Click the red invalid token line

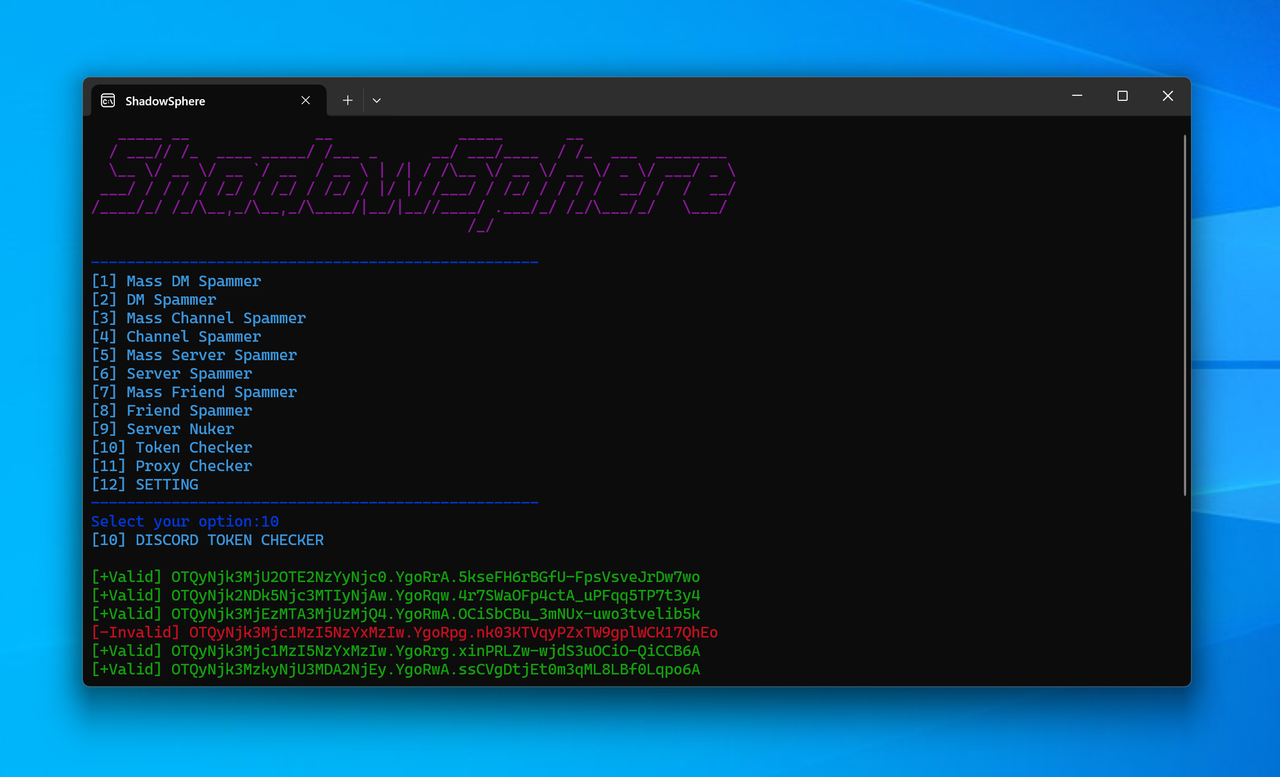tap(405, 633)
